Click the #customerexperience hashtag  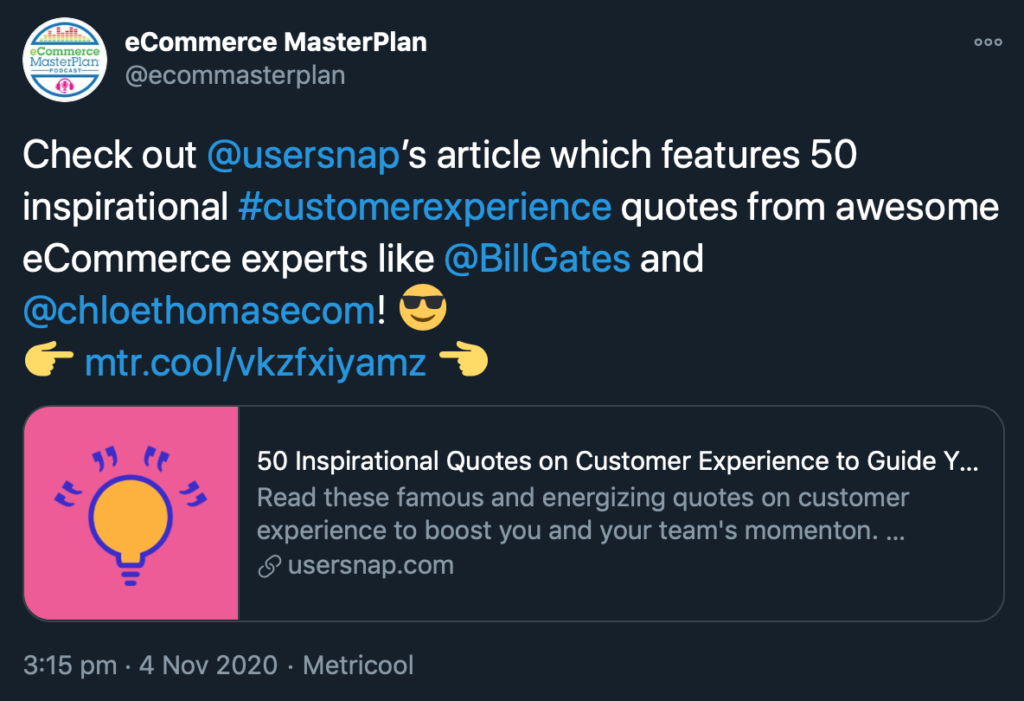tap(425, 208)
